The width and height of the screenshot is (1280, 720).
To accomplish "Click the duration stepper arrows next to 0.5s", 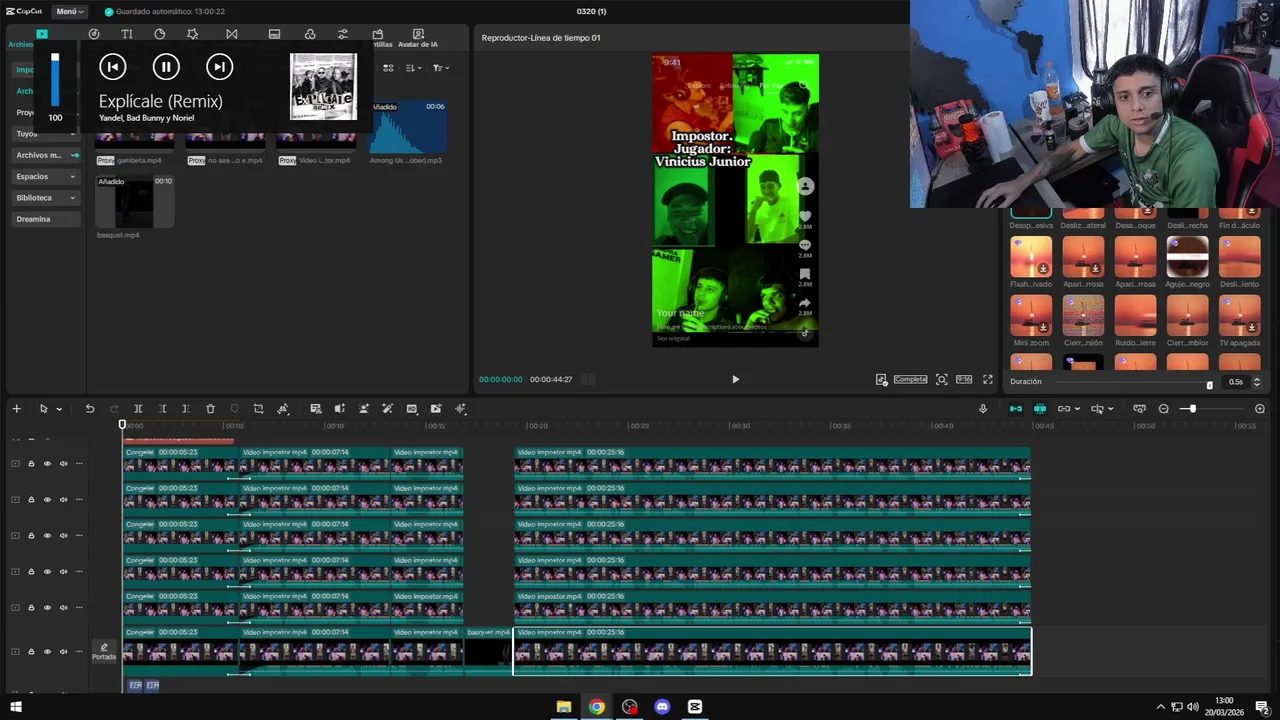I will pos(1257,382).
